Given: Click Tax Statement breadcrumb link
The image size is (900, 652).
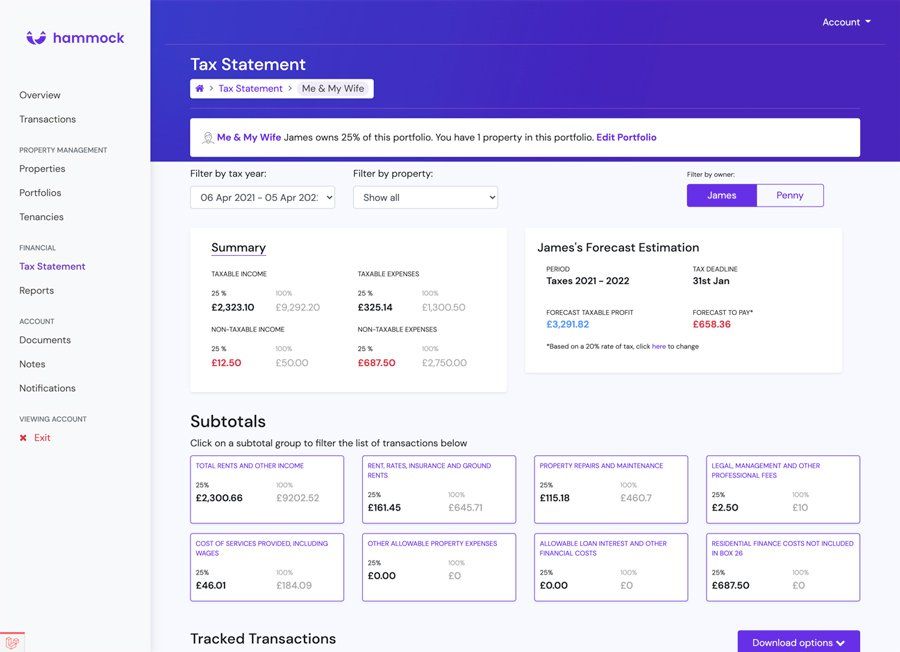Looking at the screenshot, I should 250,88.
